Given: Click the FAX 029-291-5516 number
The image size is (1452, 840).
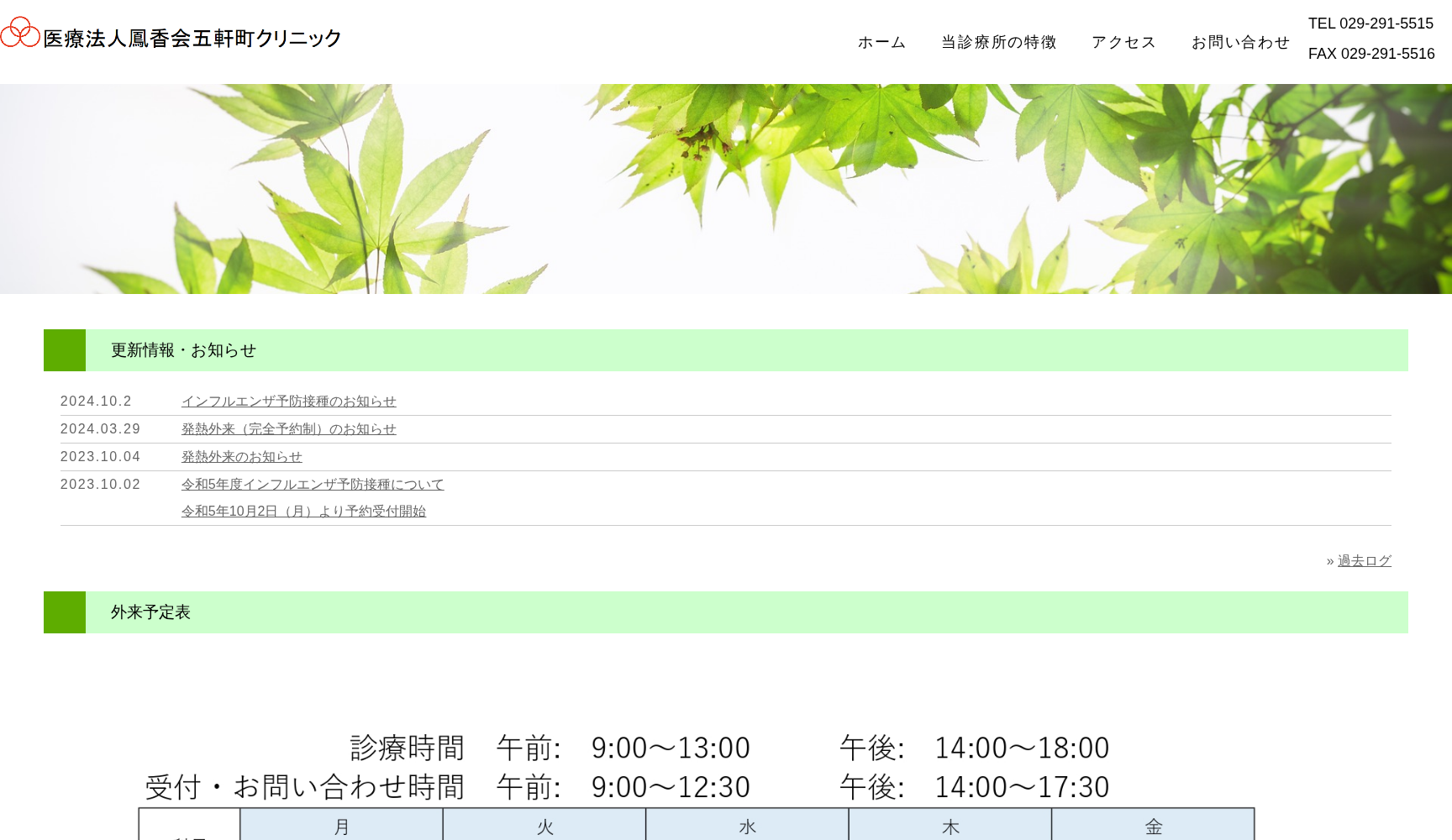Looking at the screenshot, I should [1370, 54].
